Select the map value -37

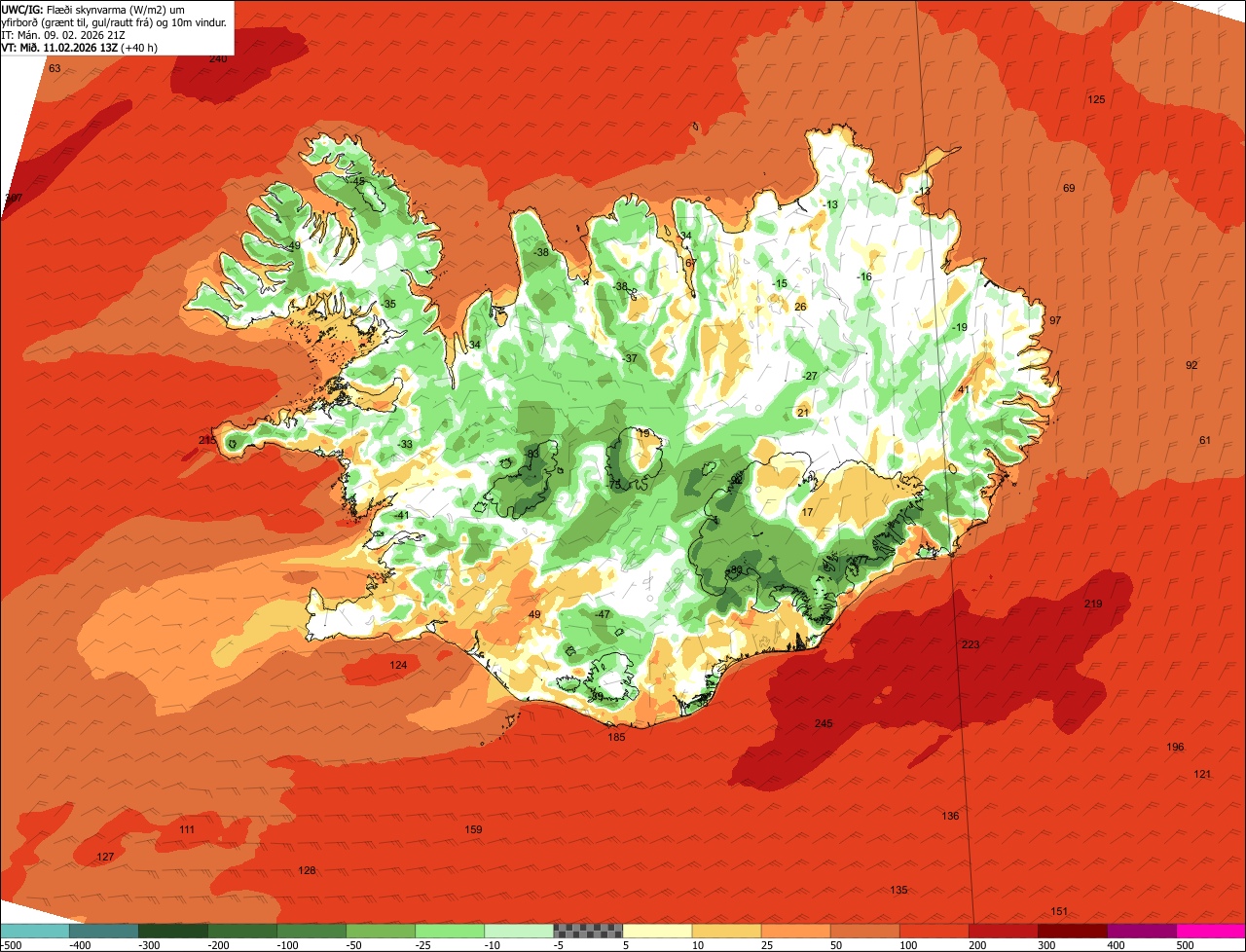point(630,358)
